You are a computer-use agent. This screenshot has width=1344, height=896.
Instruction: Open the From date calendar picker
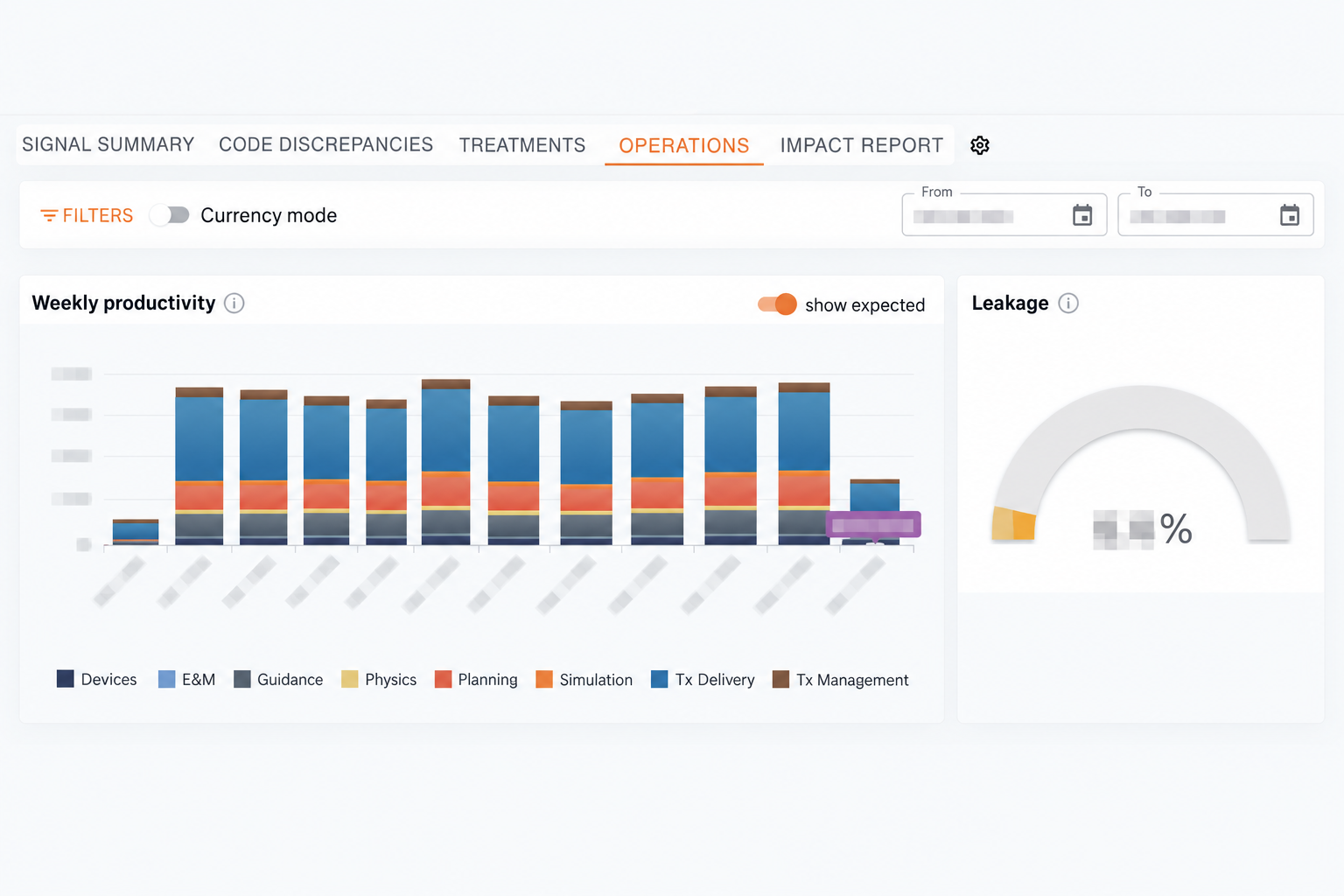[1082, 215]
